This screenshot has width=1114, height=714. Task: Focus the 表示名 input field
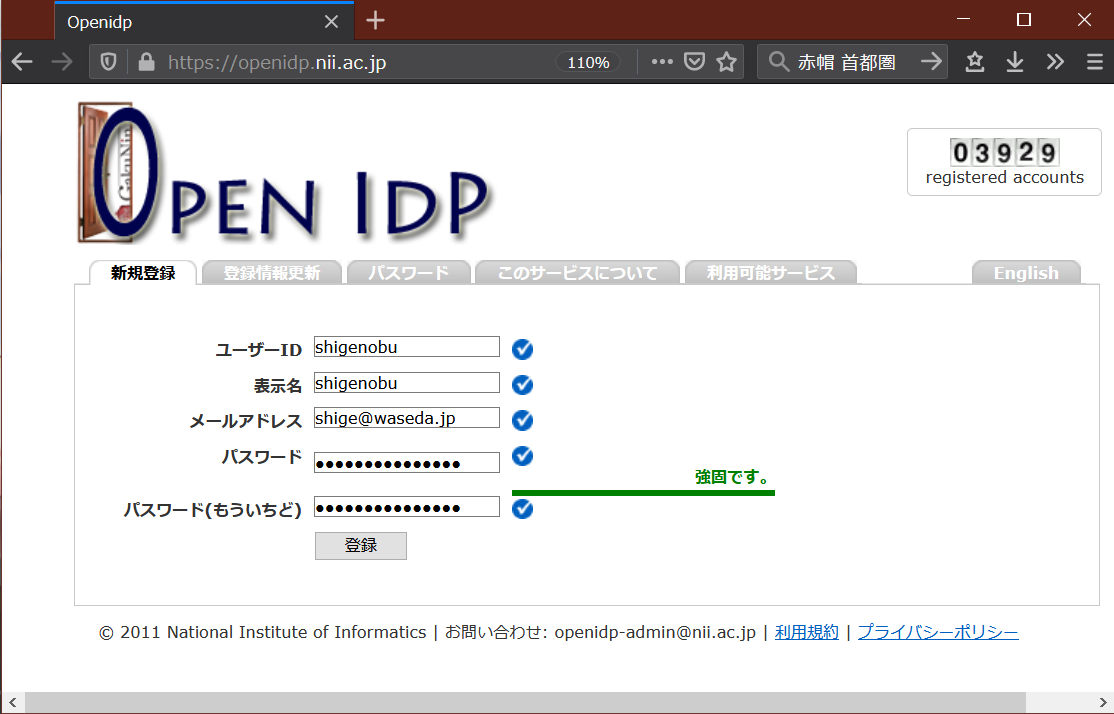(406, 382)
